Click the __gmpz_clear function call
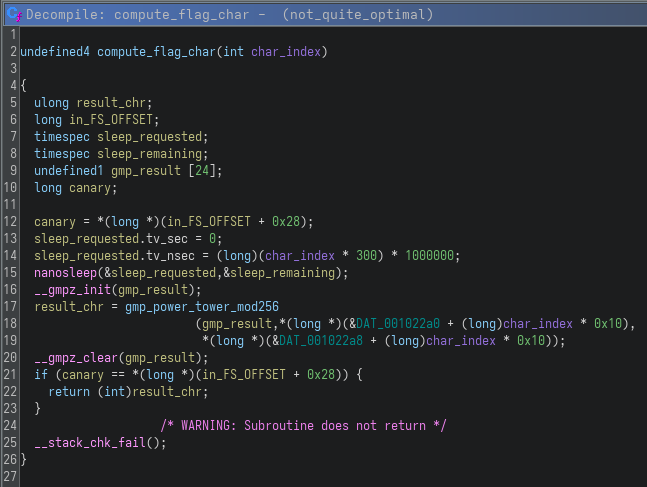Viewport: 647px width, 487px height. click(76, 358)
